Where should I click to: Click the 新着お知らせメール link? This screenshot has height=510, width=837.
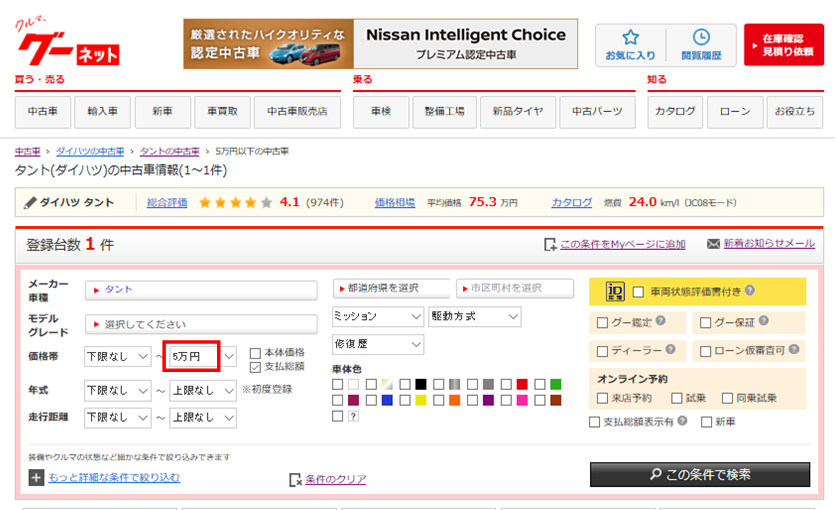coord(769,244)
